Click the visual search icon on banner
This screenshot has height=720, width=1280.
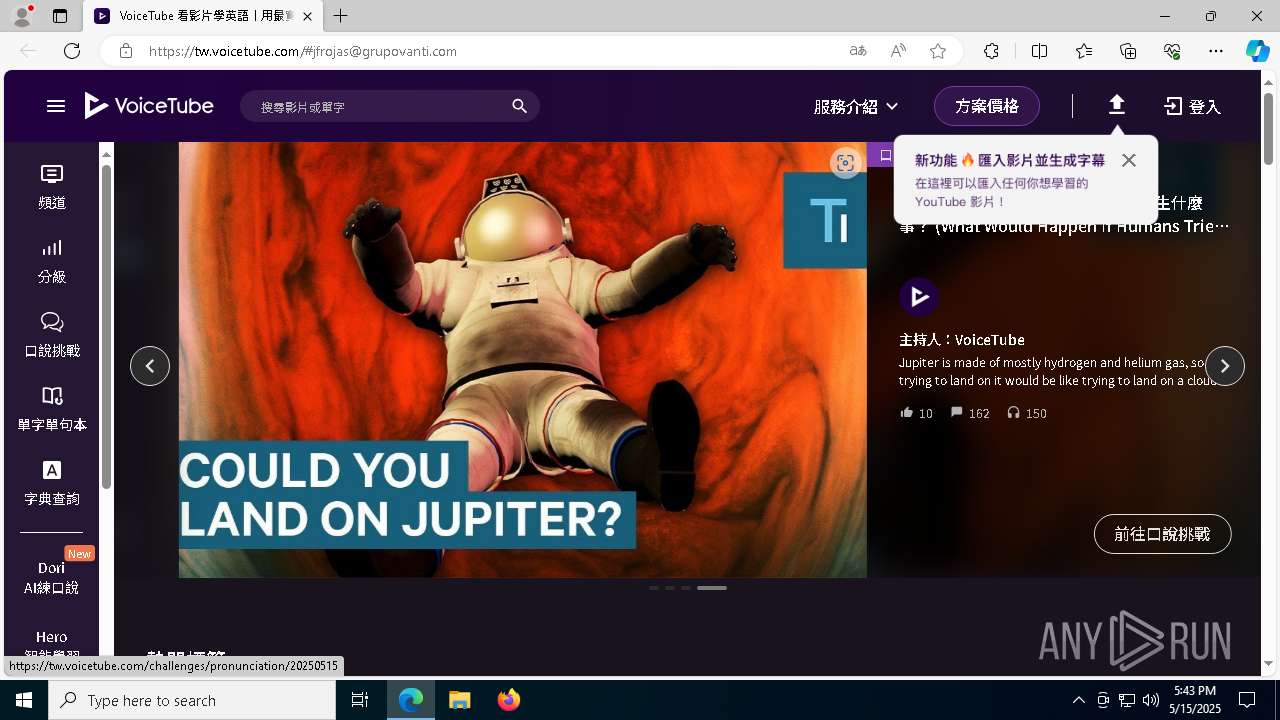845,163
